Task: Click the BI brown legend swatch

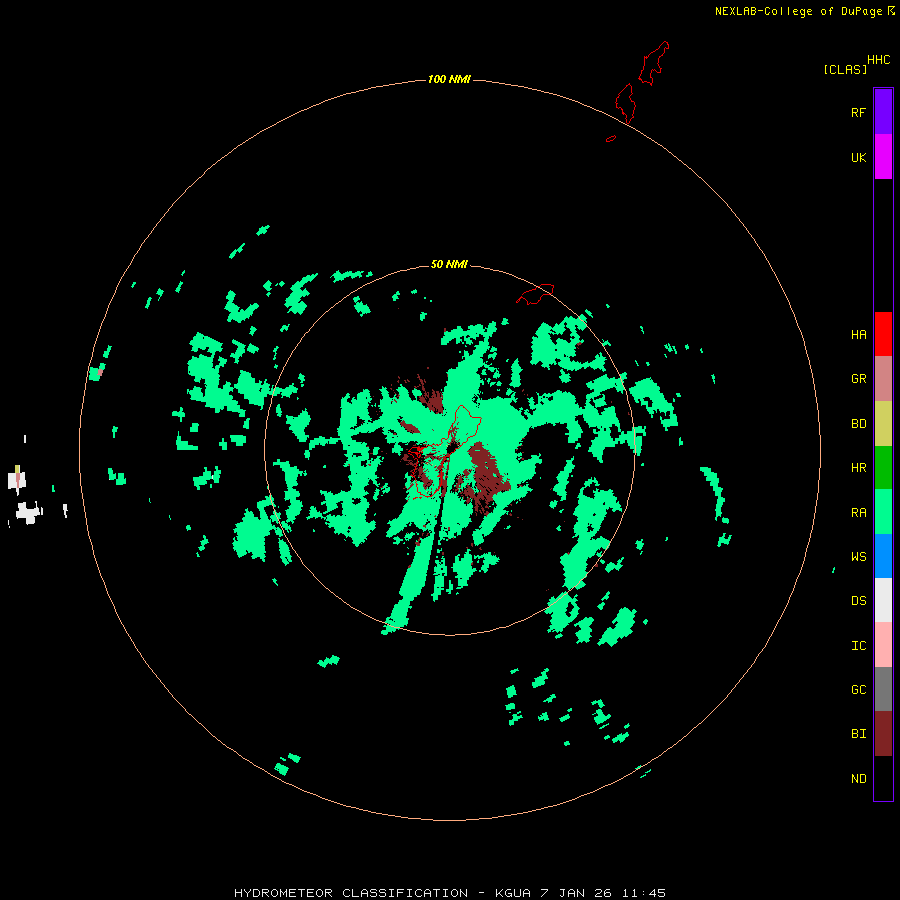Action: [x=883, y=734]
